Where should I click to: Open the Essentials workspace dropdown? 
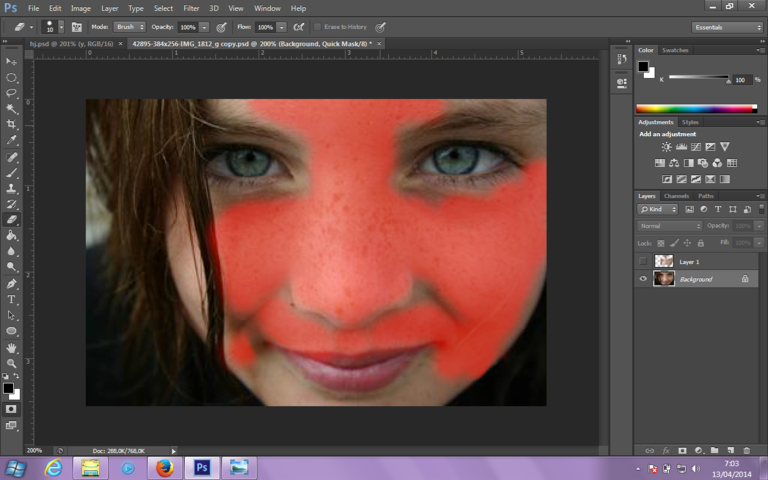pos(727,27)
